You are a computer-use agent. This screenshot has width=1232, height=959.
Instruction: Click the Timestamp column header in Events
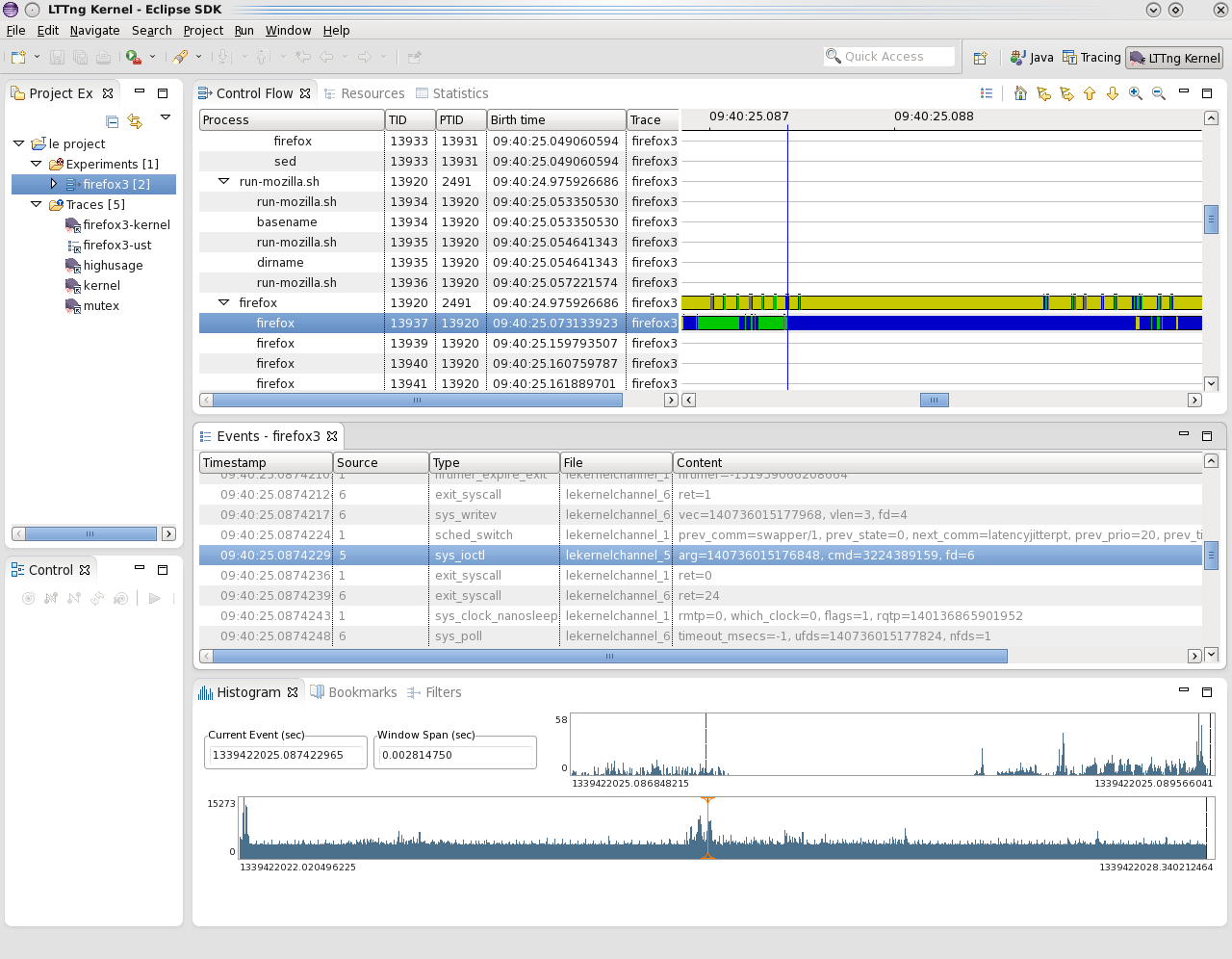click(x=266, y=462)
